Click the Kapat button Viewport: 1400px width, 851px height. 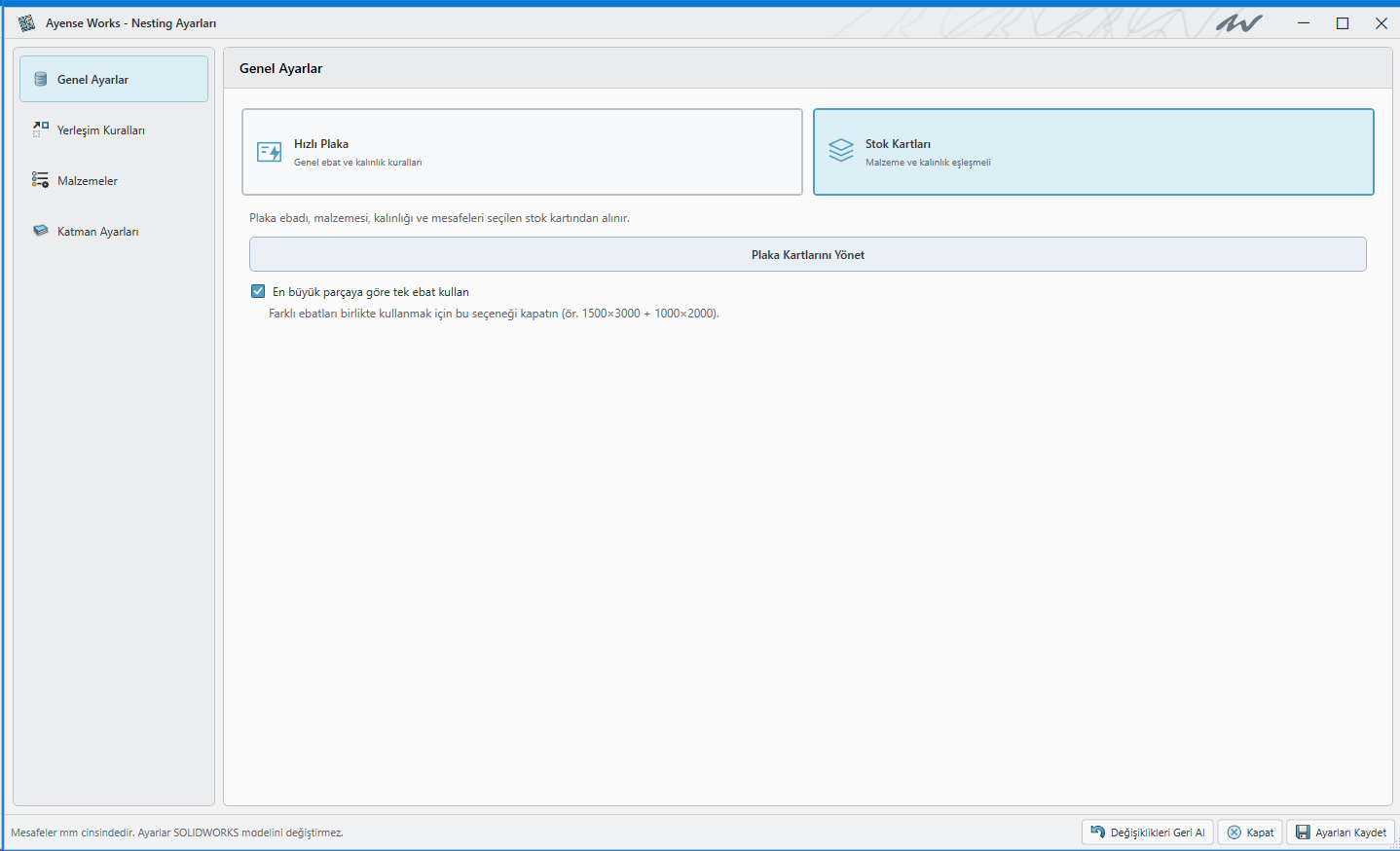click(x=1250, y=832)
